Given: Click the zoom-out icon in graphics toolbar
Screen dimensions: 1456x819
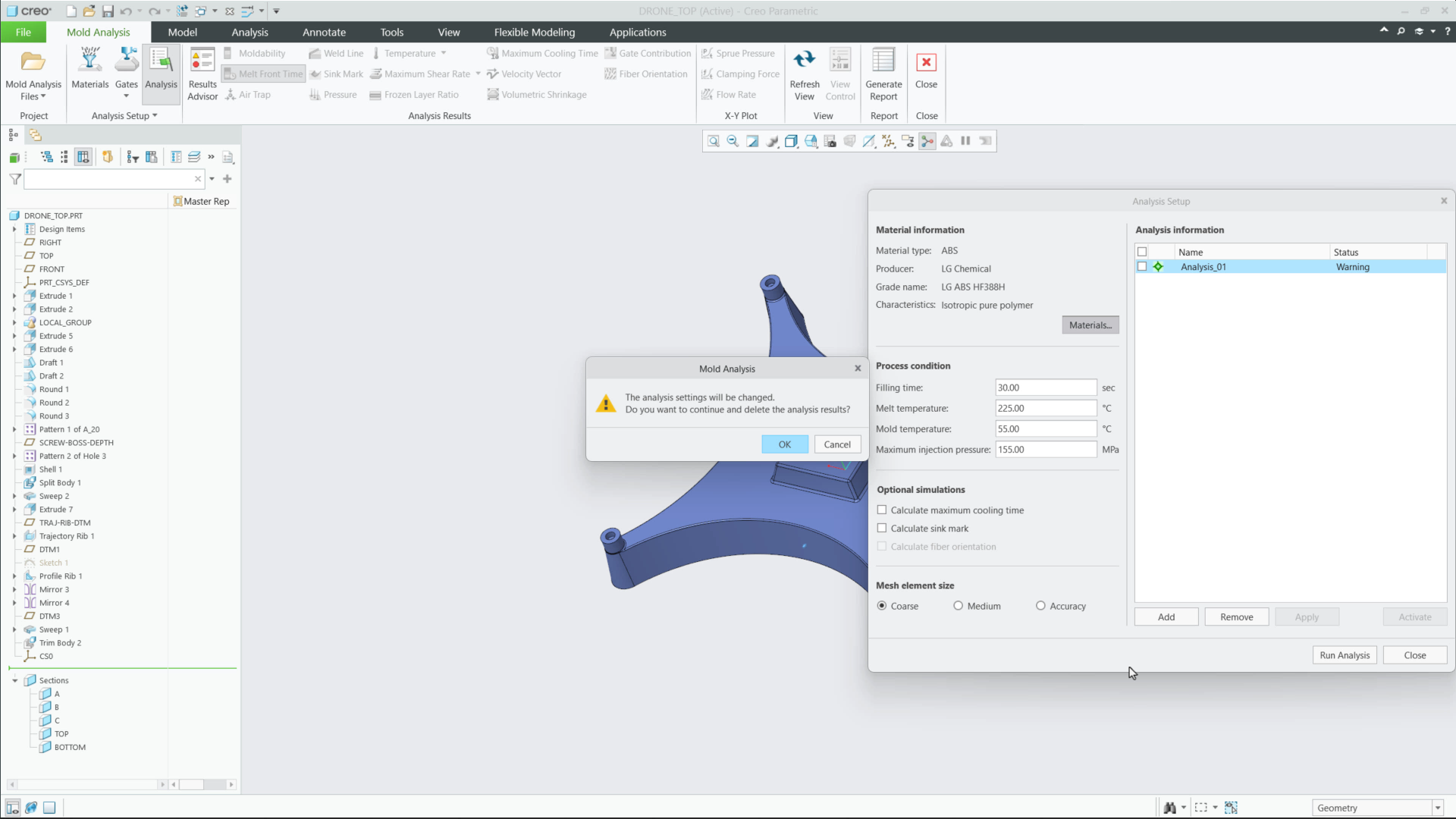Looking at the screenshot, I should (x=733, y=141).
